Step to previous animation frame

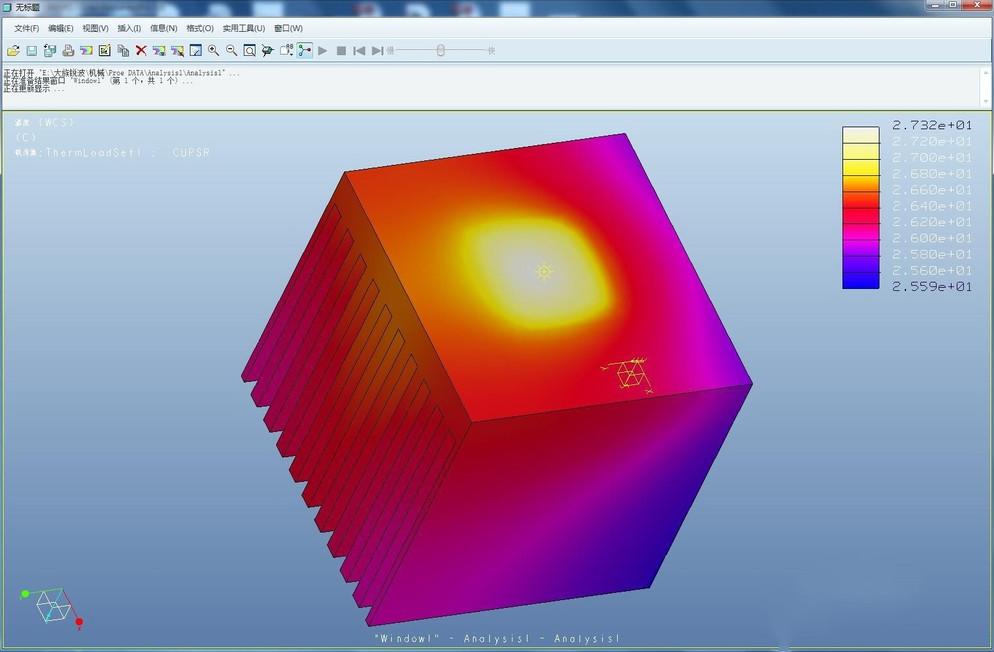[359, 51]
